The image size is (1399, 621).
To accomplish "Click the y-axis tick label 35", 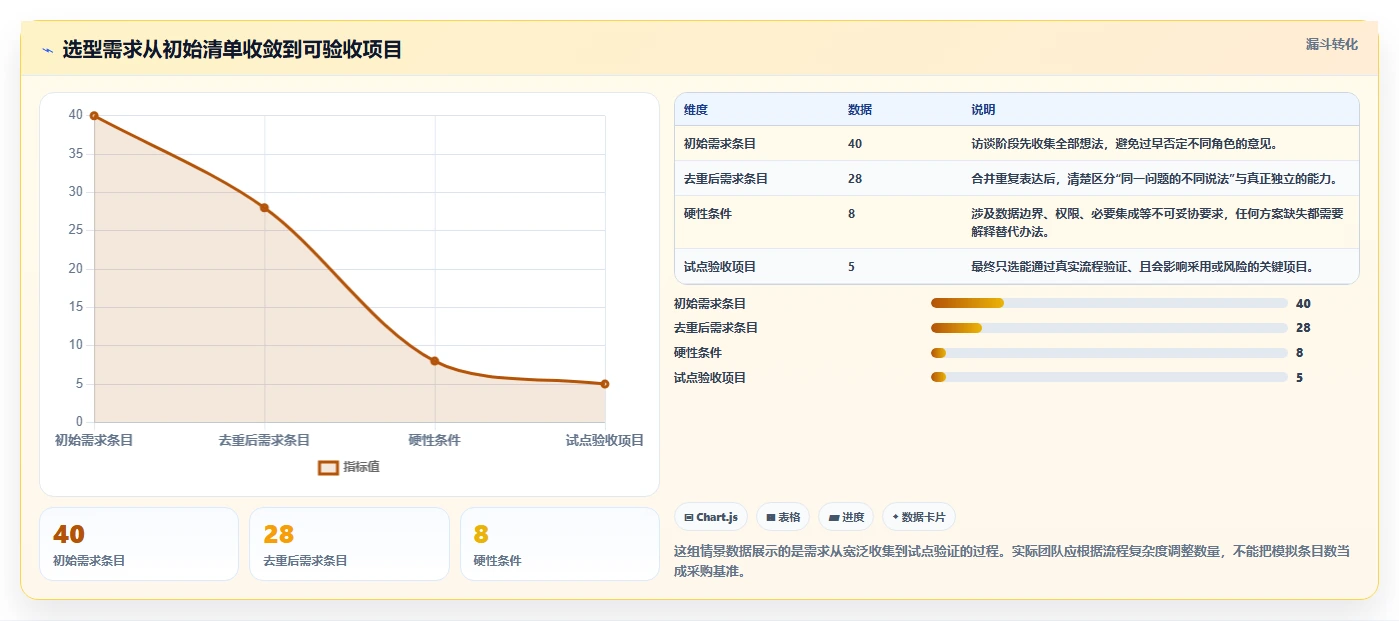I will click(76, 154).
